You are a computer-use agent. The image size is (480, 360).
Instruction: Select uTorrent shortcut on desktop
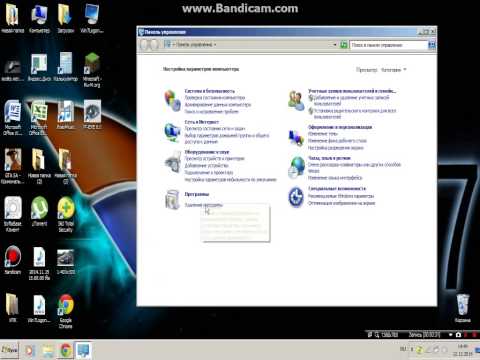click(x=39, y=211)
